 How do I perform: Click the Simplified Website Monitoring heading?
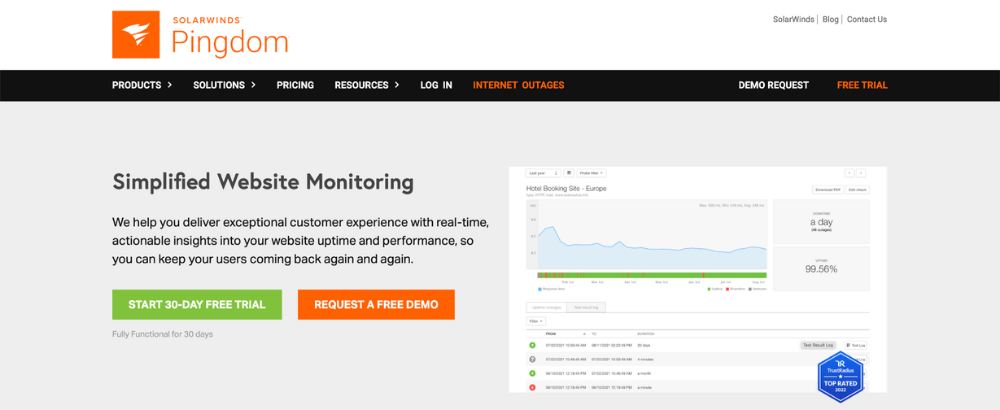[x=263, y=182]
